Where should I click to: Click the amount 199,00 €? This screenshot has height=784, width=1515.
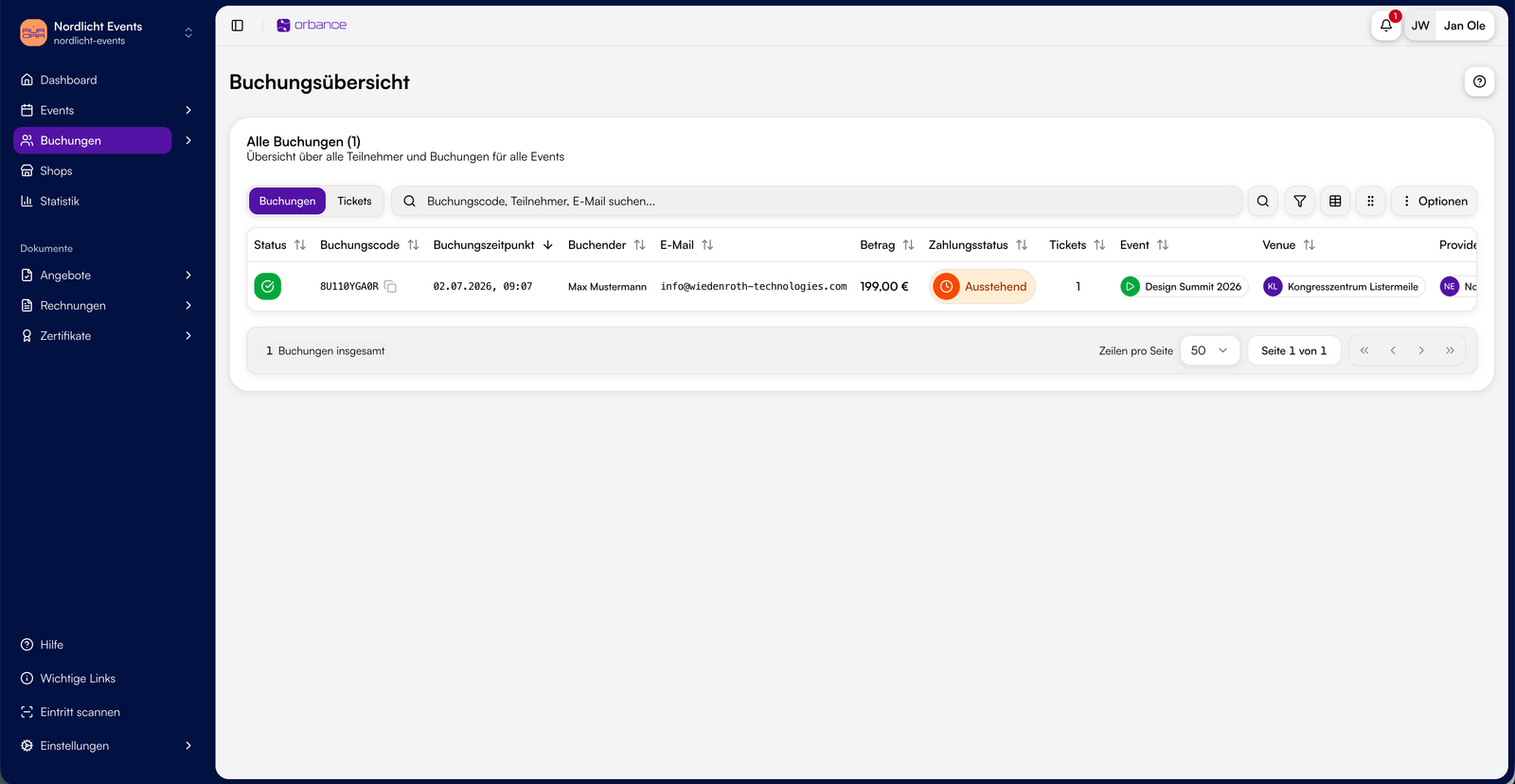tap(884, 287)
